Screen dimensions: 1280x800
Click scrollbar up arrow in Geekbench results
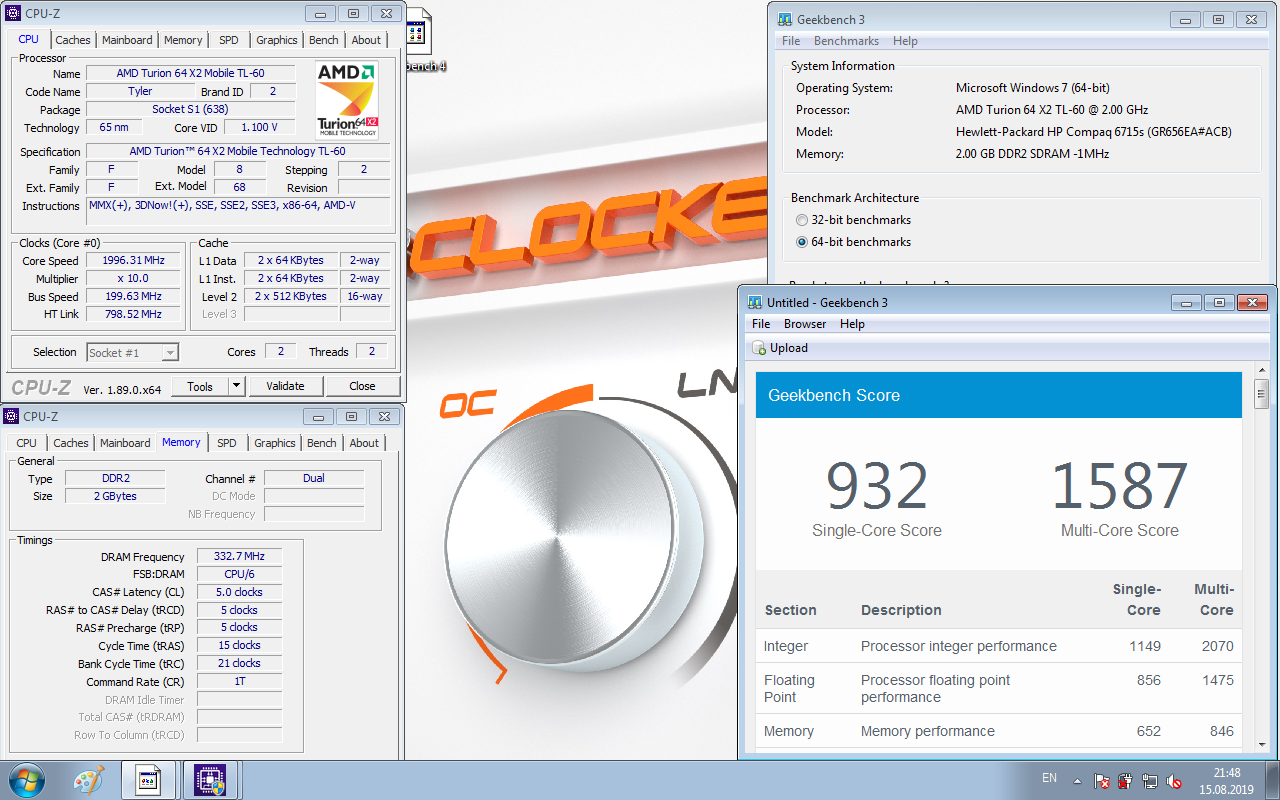[x=1261, y=370]
